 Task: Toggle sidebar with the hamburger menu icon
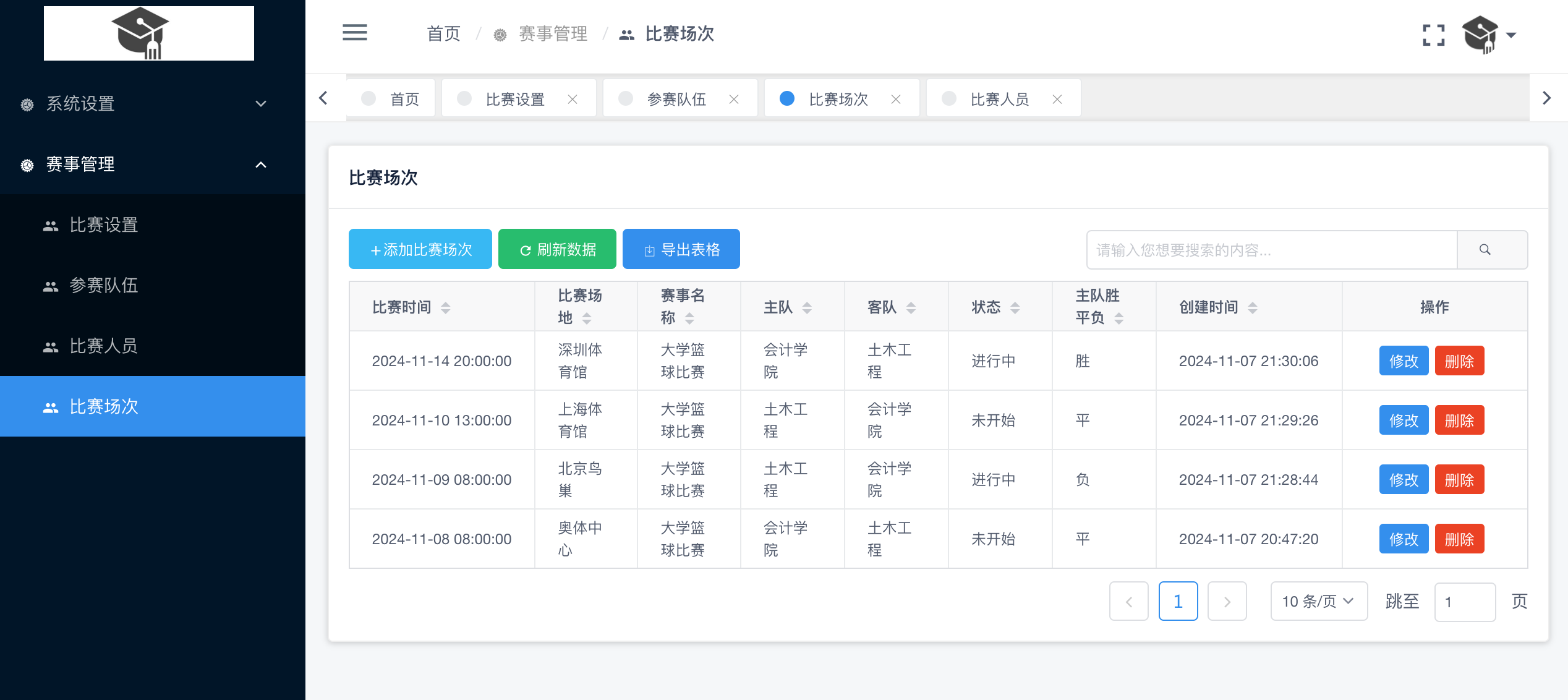(x=354, y=33)
